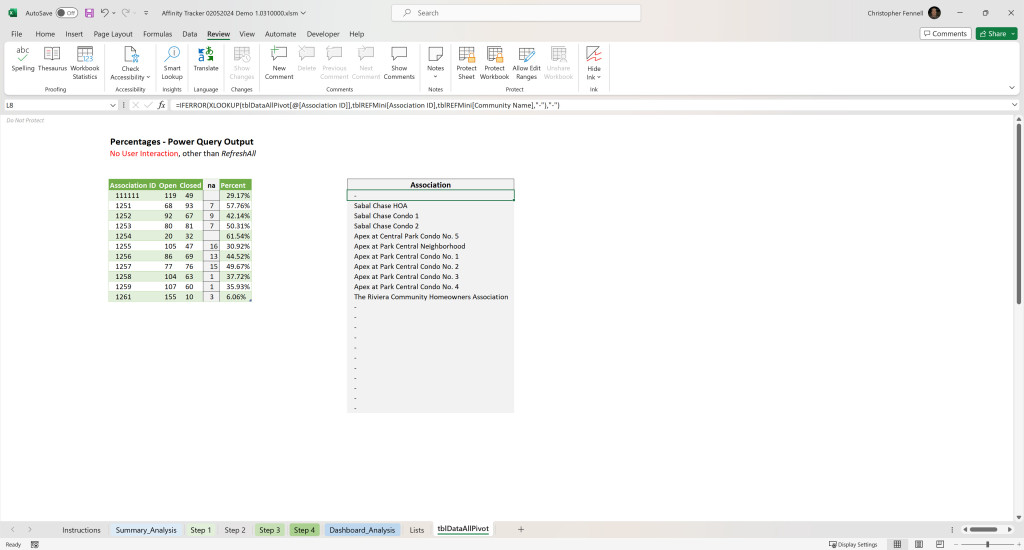Select the cell Sabal Chase HOA
The height and width of the screenshot is (550, 1024).
click(430, 206)
